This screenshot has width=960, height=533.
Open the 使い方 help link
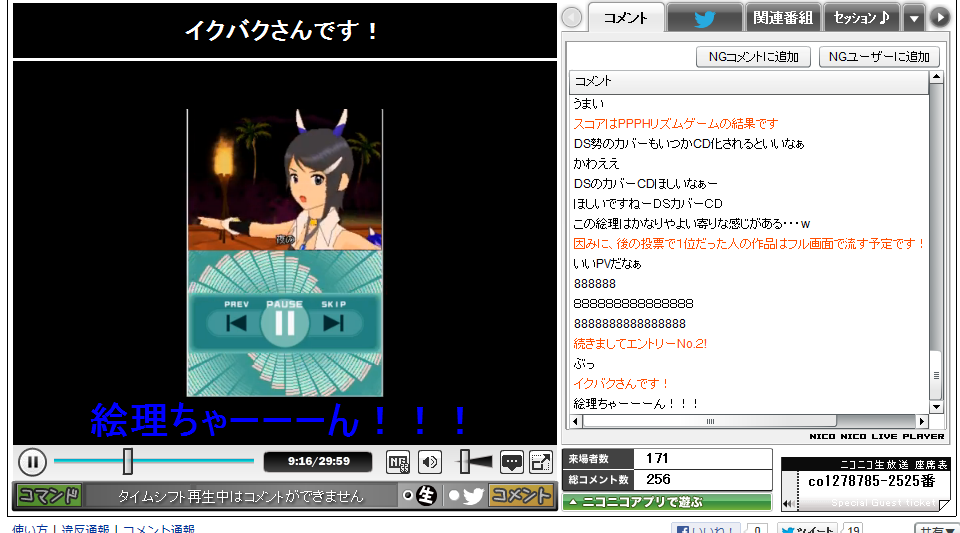[30, 529]
